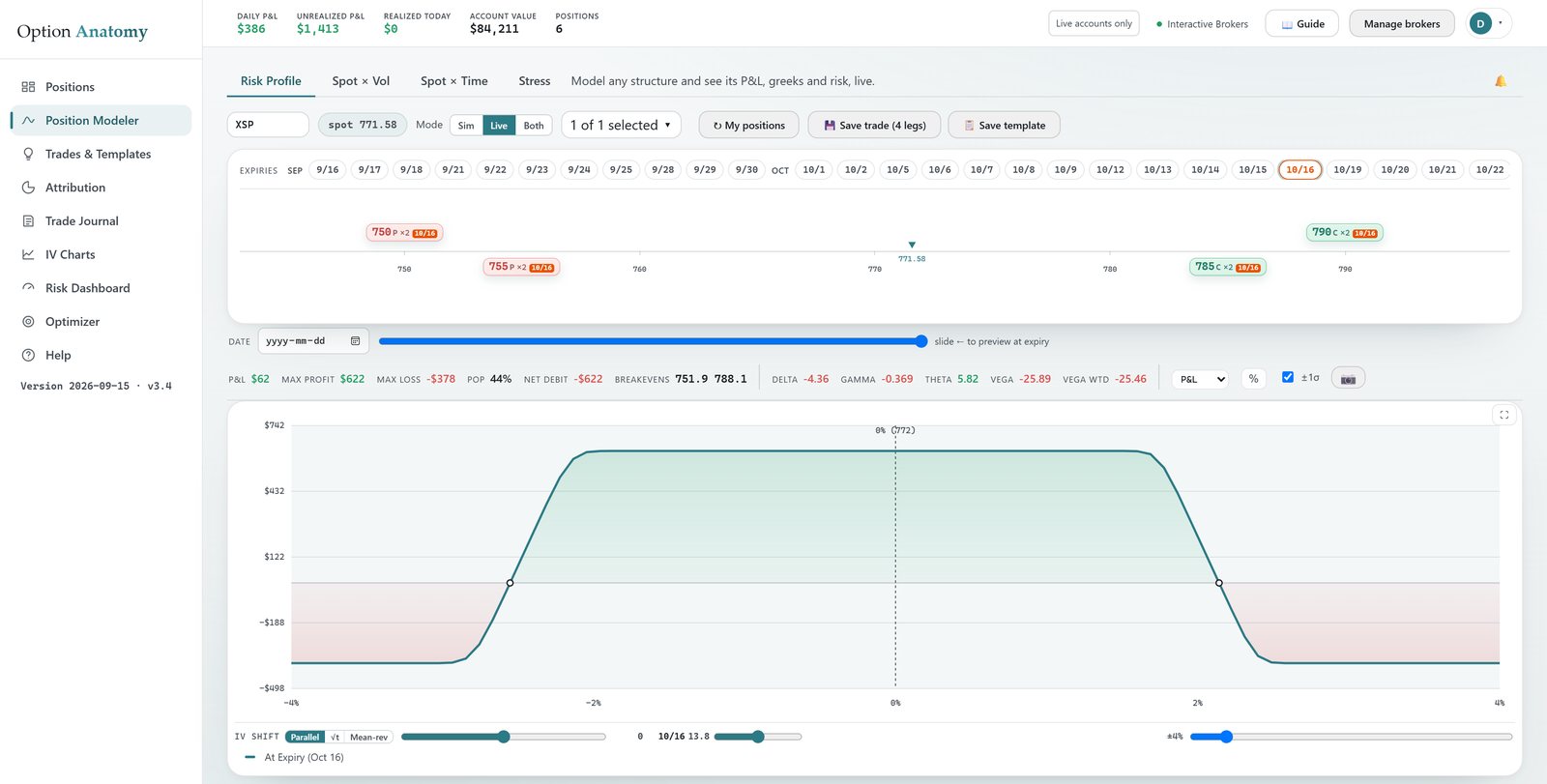Select the 10/16 expiry chip

click(x=1300, y=170)
